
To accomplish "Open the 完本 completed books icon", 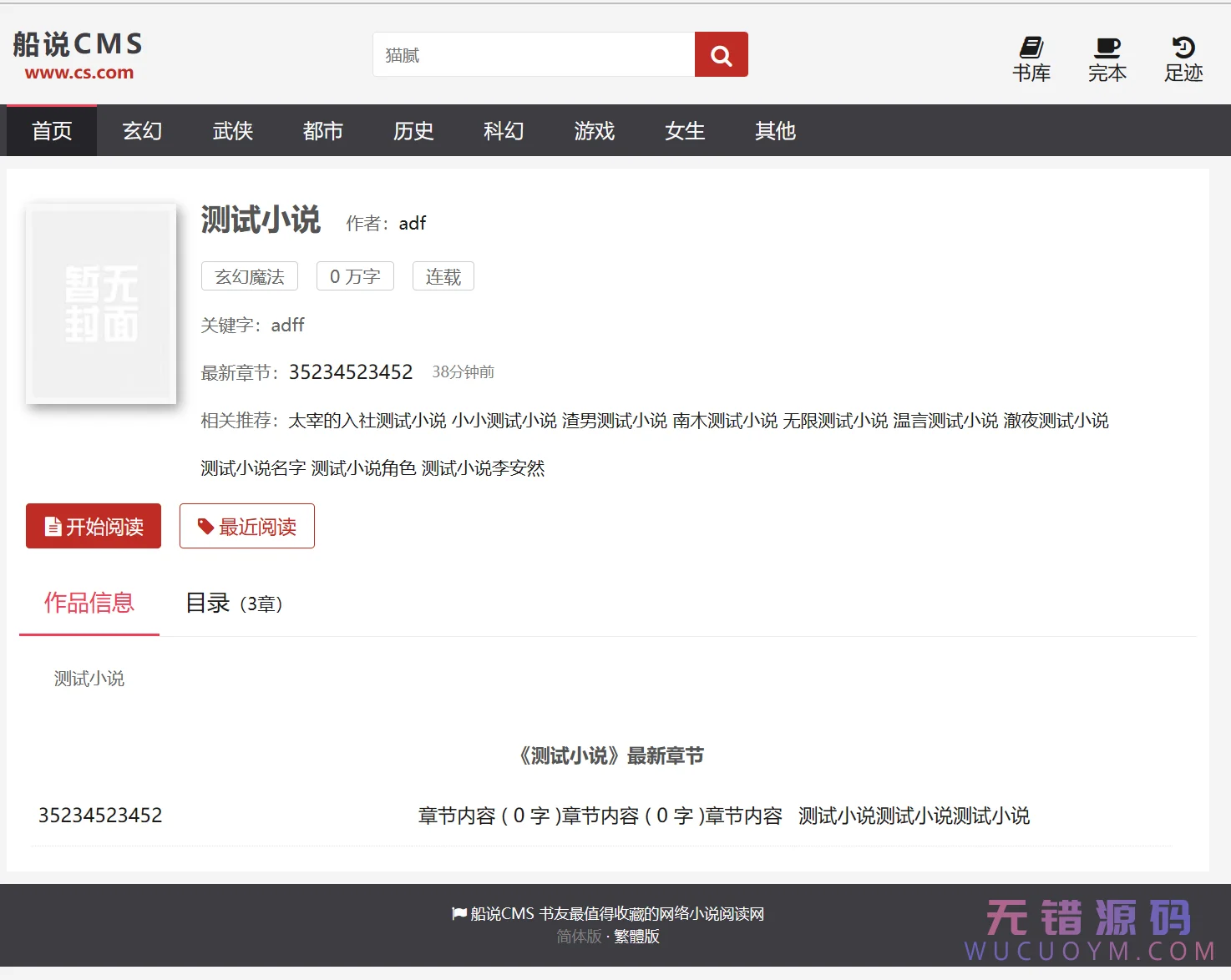I will tap(1107, 59).
